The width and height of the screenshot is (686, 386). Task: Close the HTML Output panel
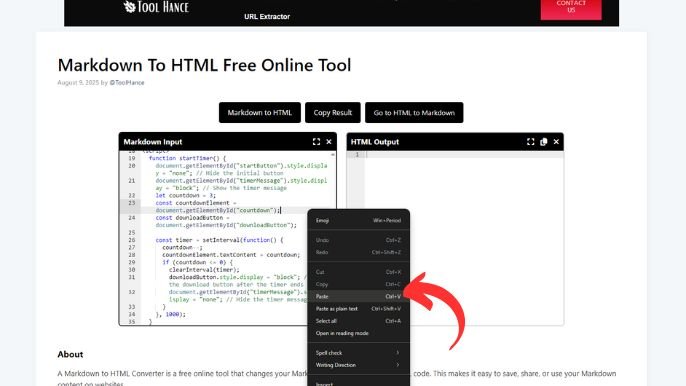556,142
